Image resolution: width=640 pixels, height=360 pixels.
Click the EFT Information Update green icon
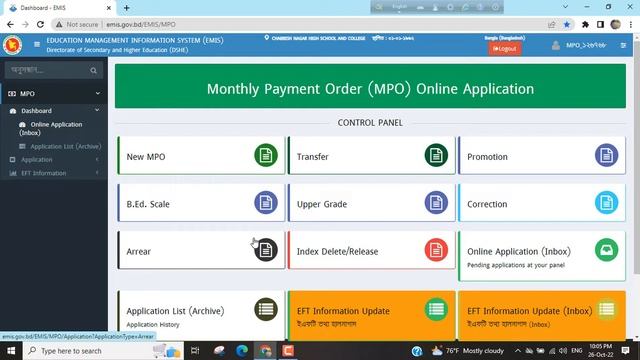(436, 309)
